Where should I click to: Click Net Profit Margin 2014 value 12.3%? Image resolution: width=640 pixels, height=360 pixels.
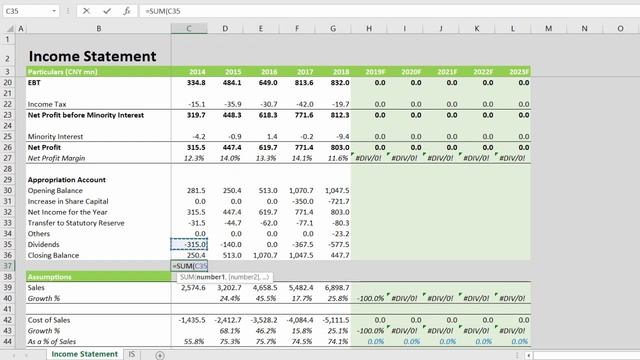[x=189, y=158]
